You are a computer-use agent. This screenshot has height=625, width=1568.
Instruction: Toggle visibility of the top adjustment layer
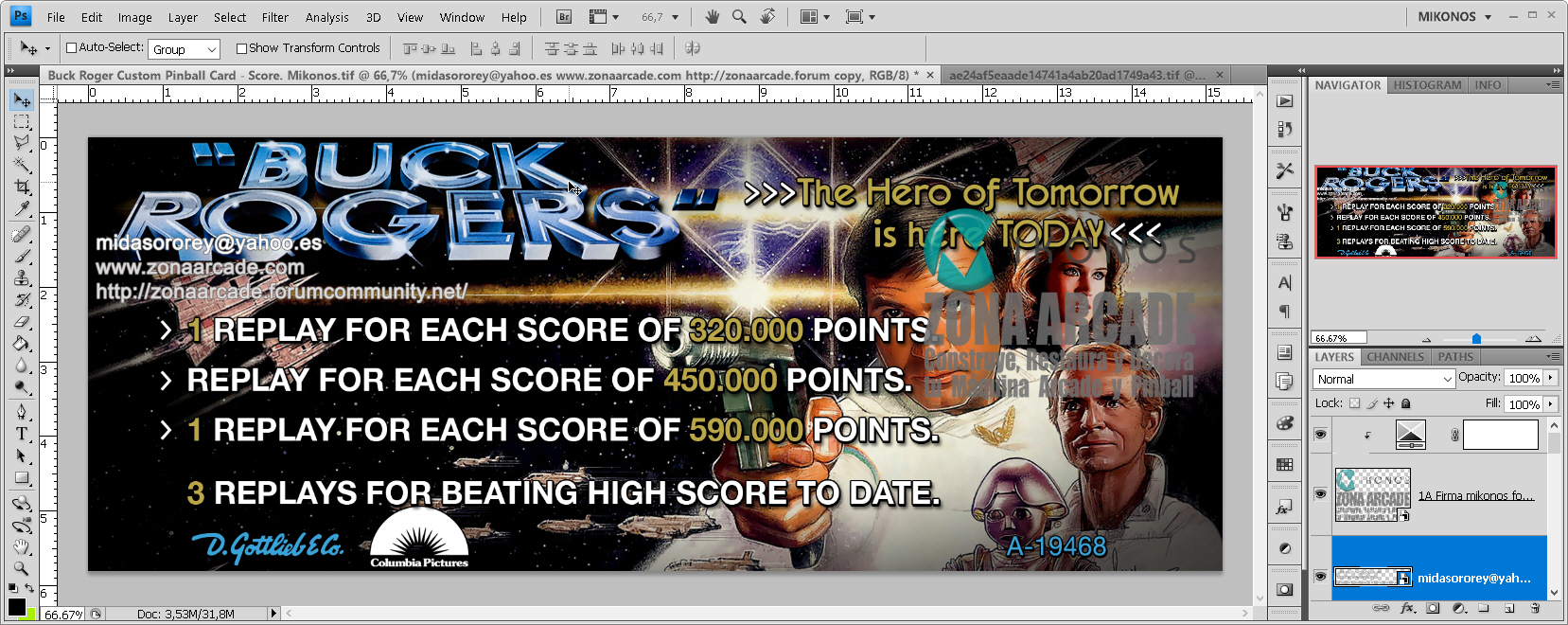(1320, 435)
